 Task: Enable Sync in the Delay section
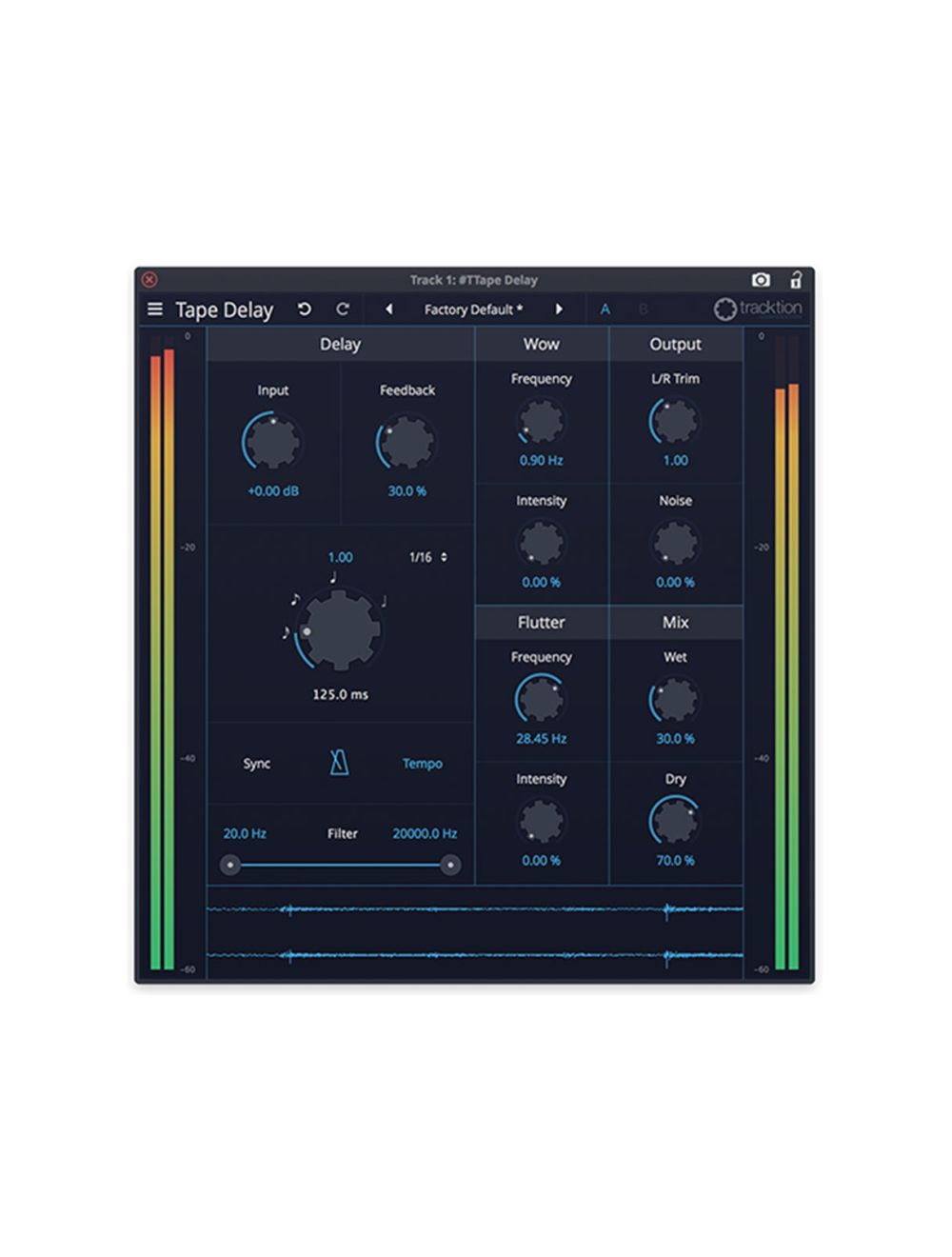(x=256, y=763)
